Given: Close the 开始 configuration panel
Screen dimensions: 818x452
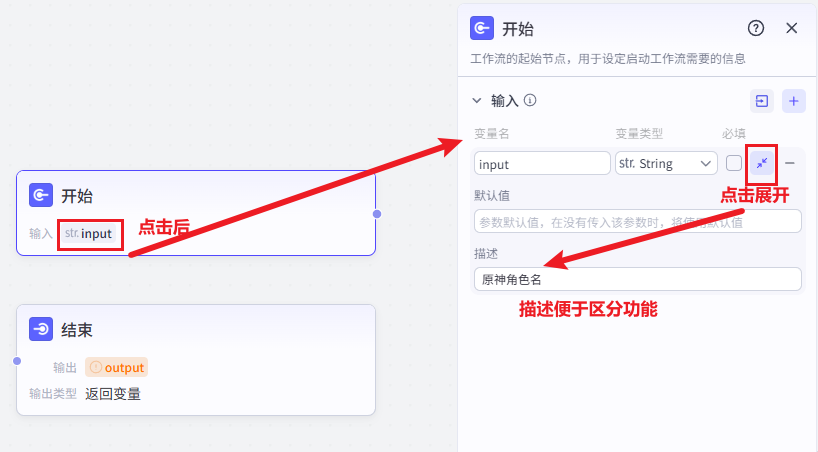Looking at the screenshot, I should coord(791,28).
